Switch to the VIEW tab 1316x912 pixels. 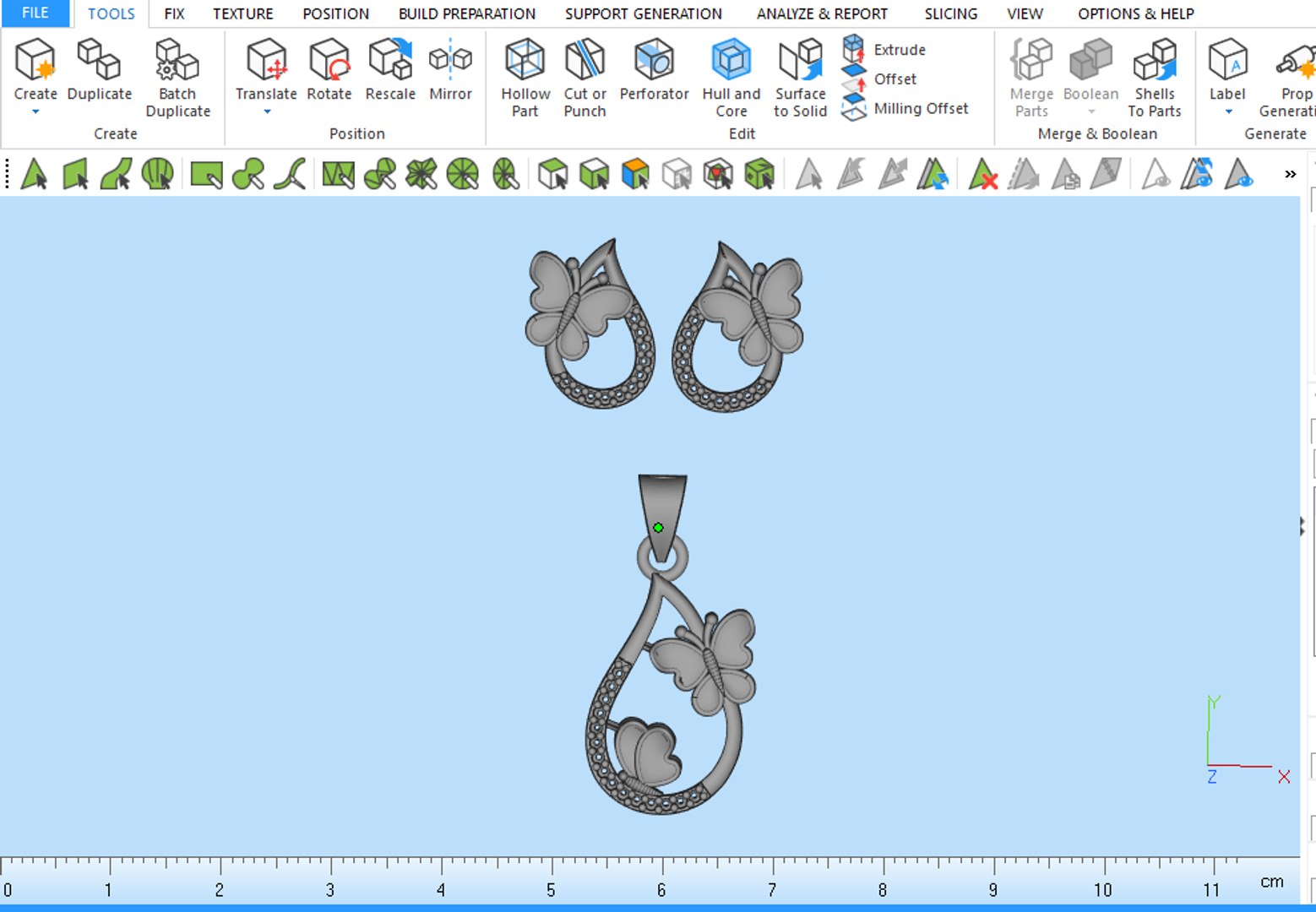[1025, 14]
